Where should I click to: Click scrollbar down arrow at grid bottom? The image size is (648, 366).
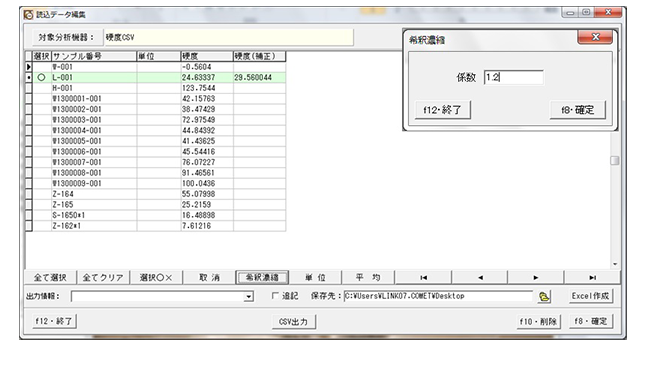pyautogui.click(x=615, y=264)
